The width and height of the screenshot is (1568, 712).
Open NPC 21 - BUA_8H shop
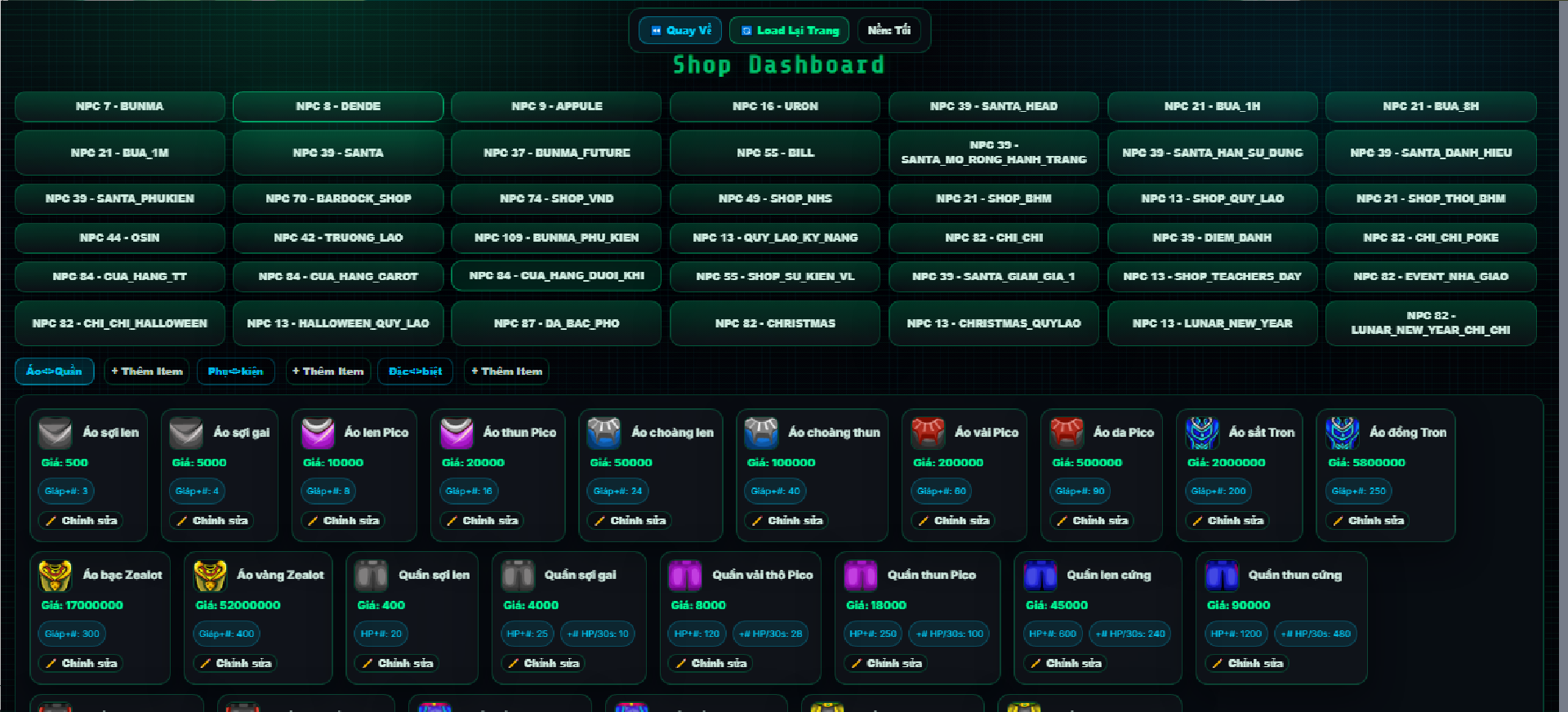pyautogui.click(x=1431, y=107)
